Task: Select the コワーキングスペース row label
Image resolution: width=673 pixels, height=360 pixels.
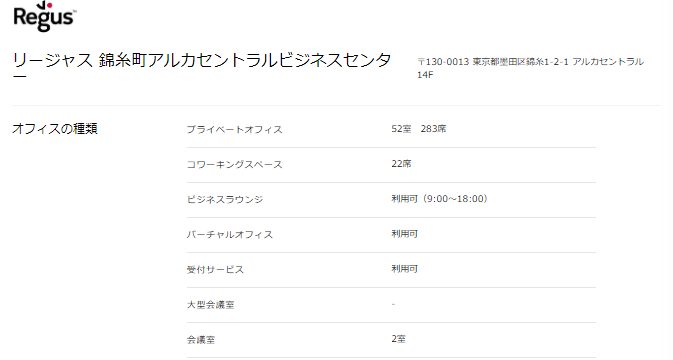Action: [234, 165]
